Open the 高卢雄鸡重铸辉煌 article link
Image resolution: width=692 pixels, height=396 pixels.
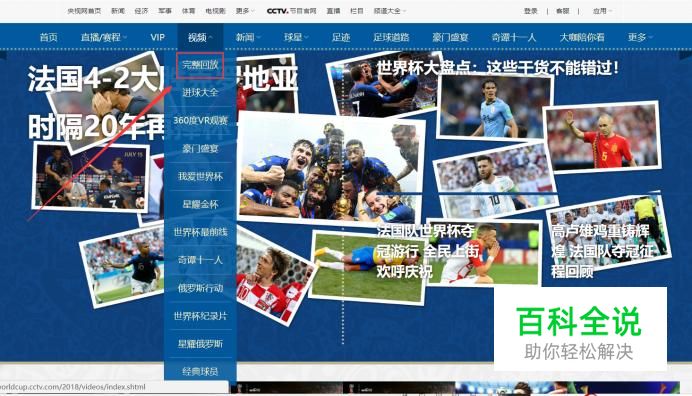(x=601, y=251)
